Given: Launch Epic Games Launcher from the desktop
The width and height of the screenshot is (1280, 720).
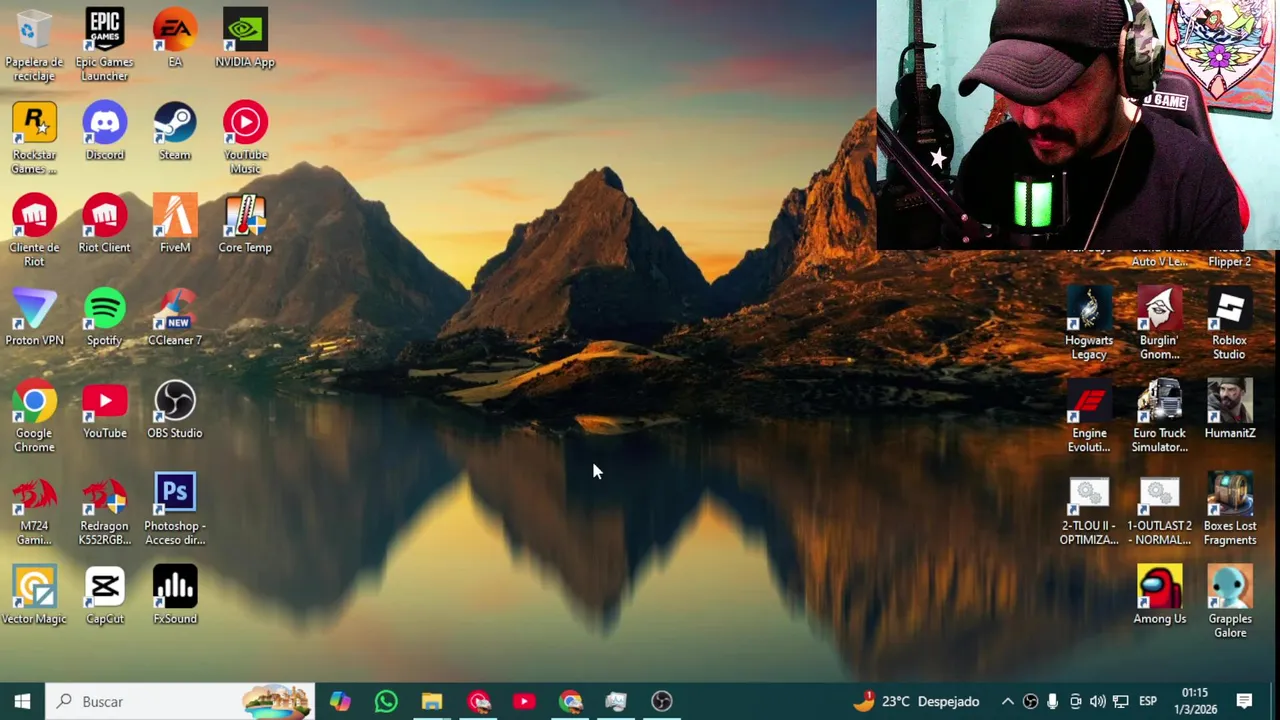Looking at the screenshot, I should [105, 46].
